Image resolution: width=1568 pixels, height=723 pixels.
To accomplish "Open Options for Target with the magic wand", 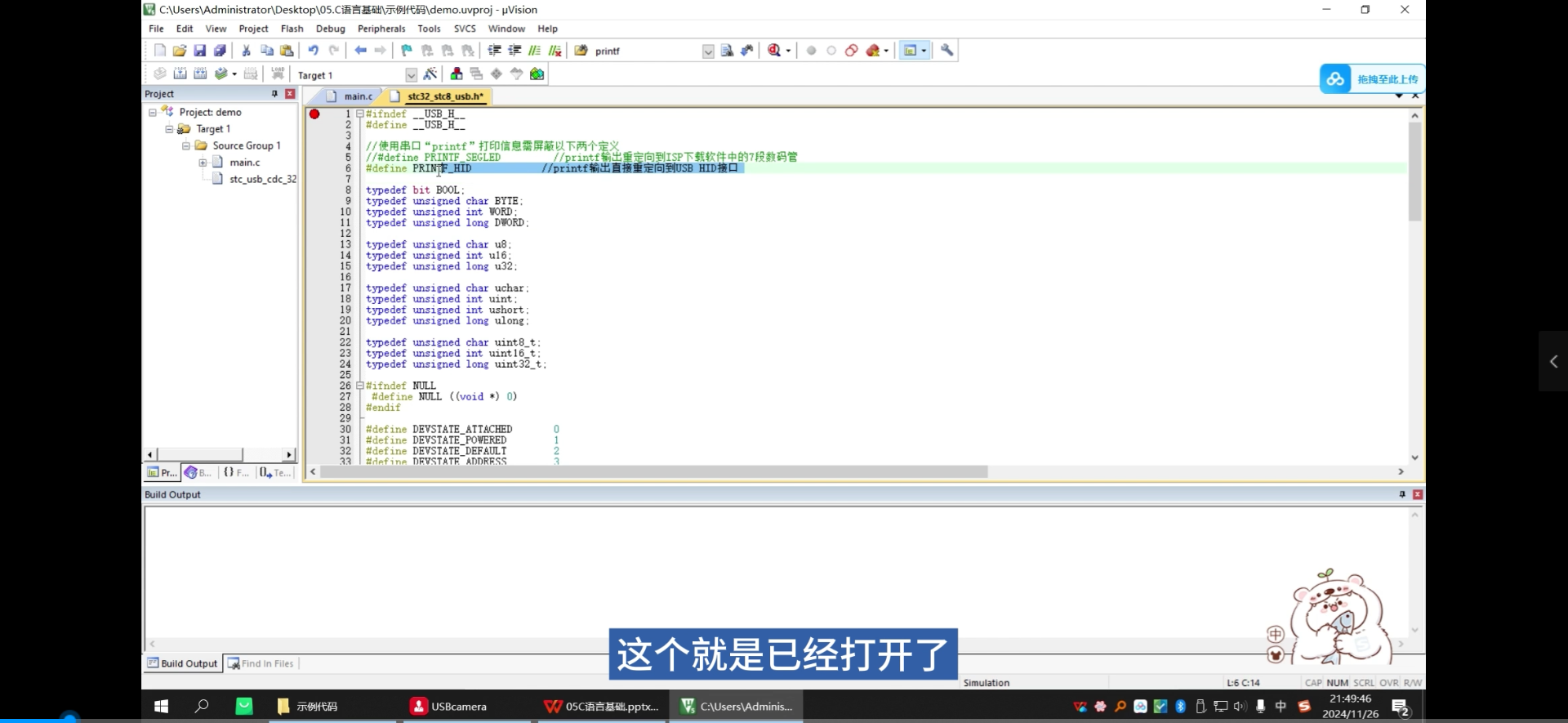I will (x=430, y=74).
